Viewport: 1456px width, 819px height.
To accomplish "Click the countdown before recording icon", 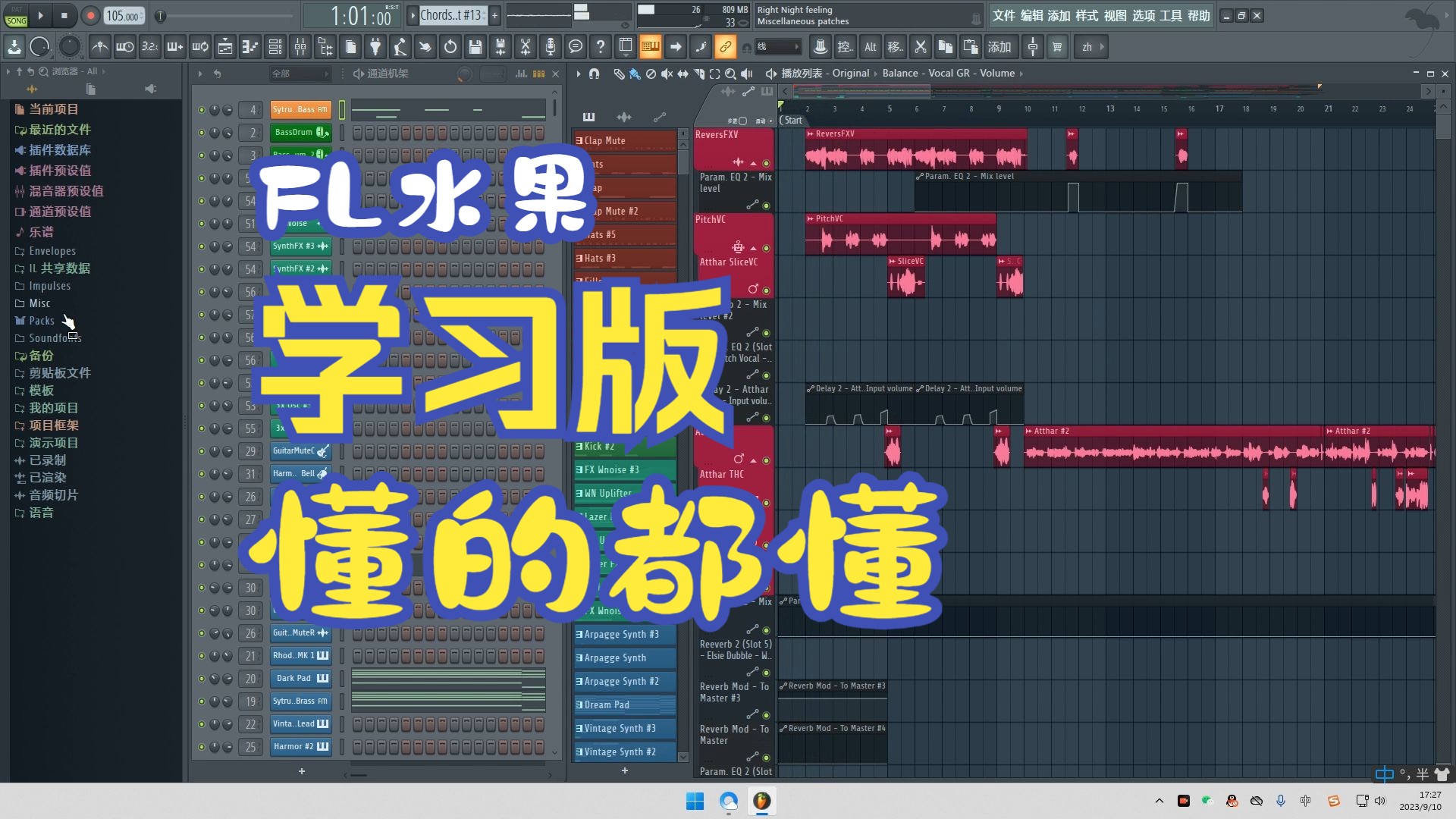I will tap(149, 47).
